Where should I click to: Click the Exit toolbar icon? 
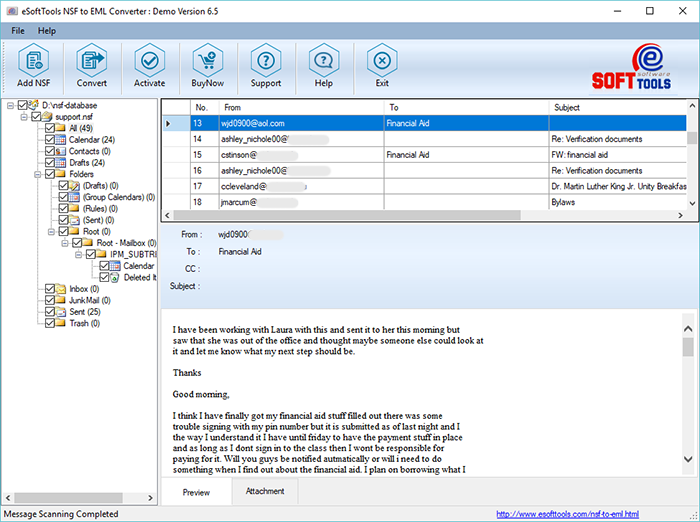tap(382, 61)
